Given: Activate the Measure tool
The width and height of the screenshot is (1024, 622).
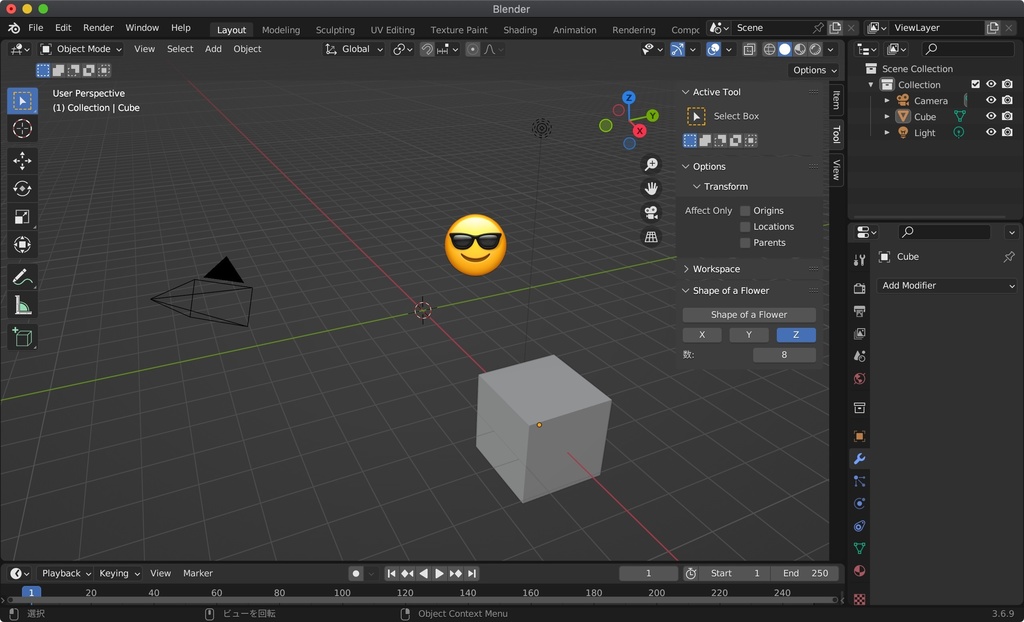Looking at the screenshot, I should tap(22, 305).
